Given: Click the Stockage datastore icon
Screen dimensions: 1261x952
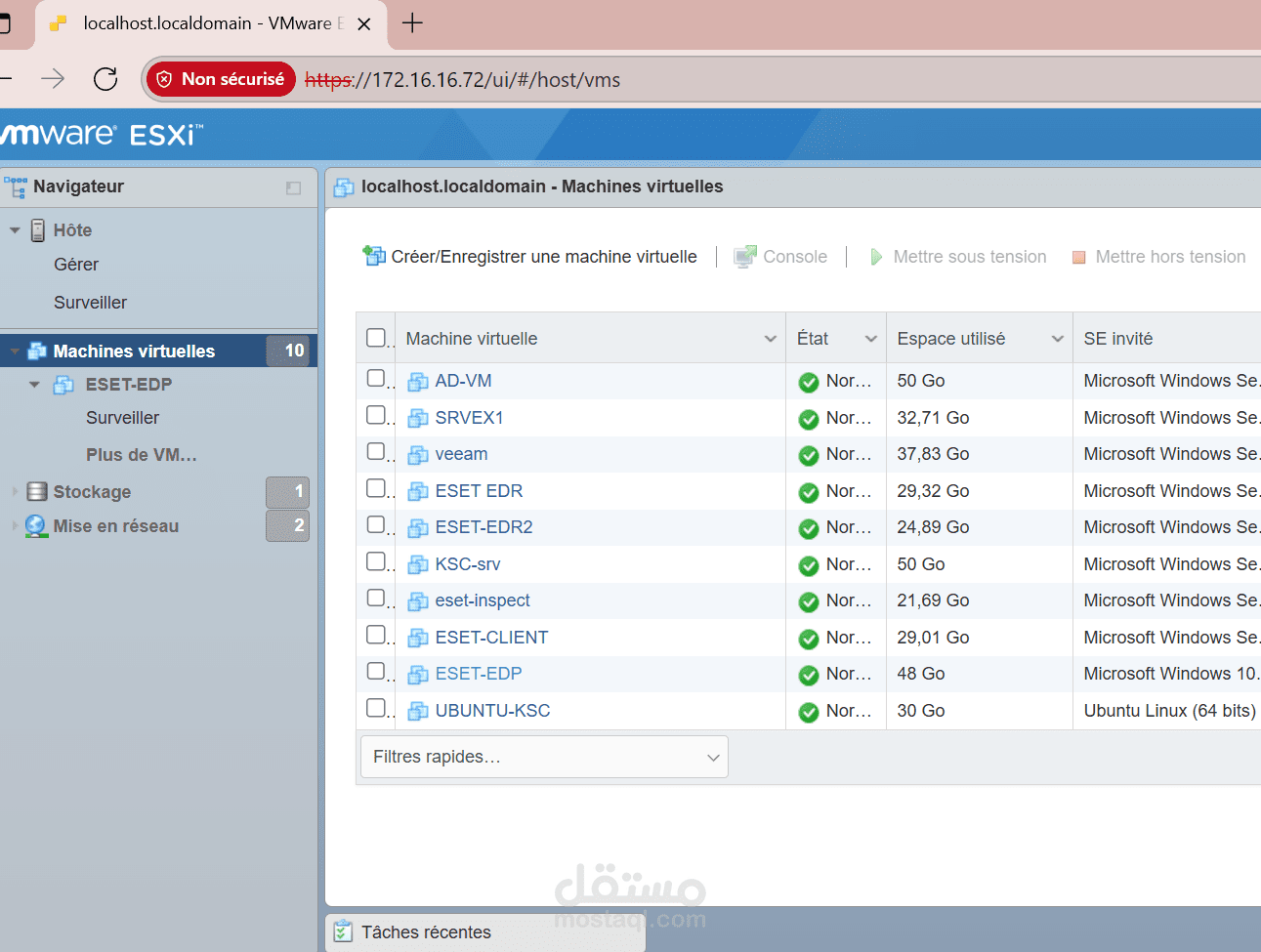Looking at the screenshot, I should [x=37, y=491].
